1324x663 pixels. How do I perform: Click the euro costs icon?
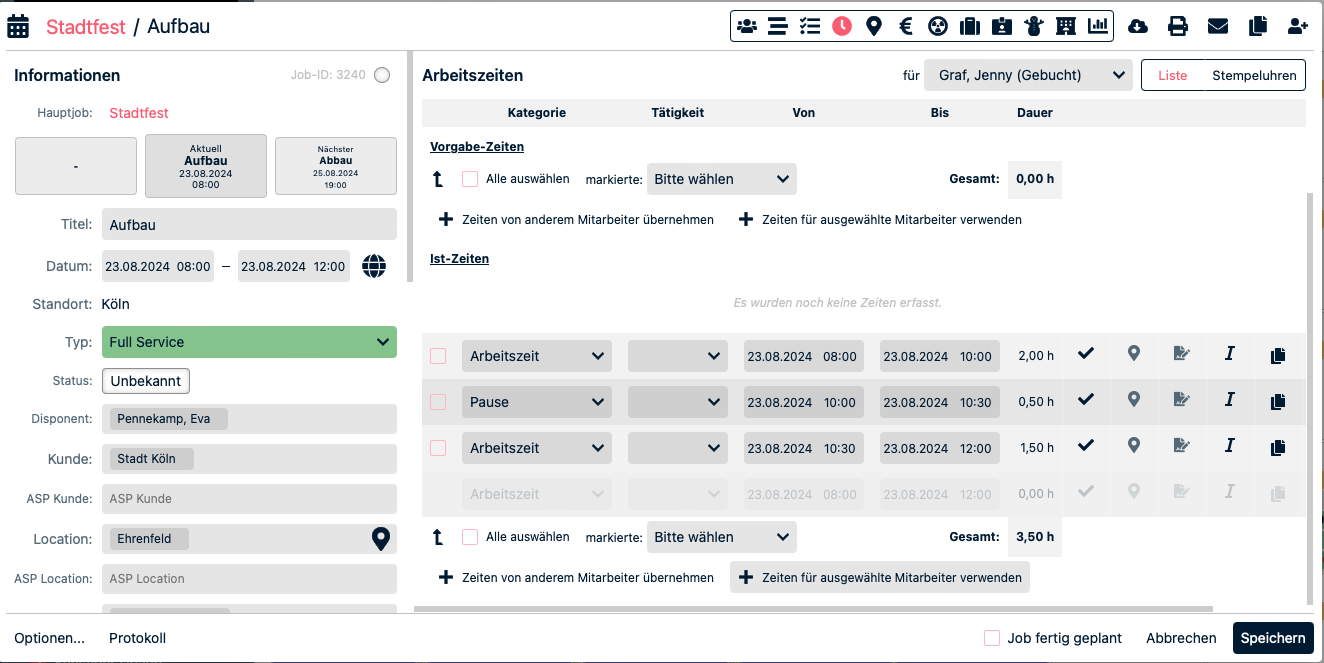[x=906, y=27]
